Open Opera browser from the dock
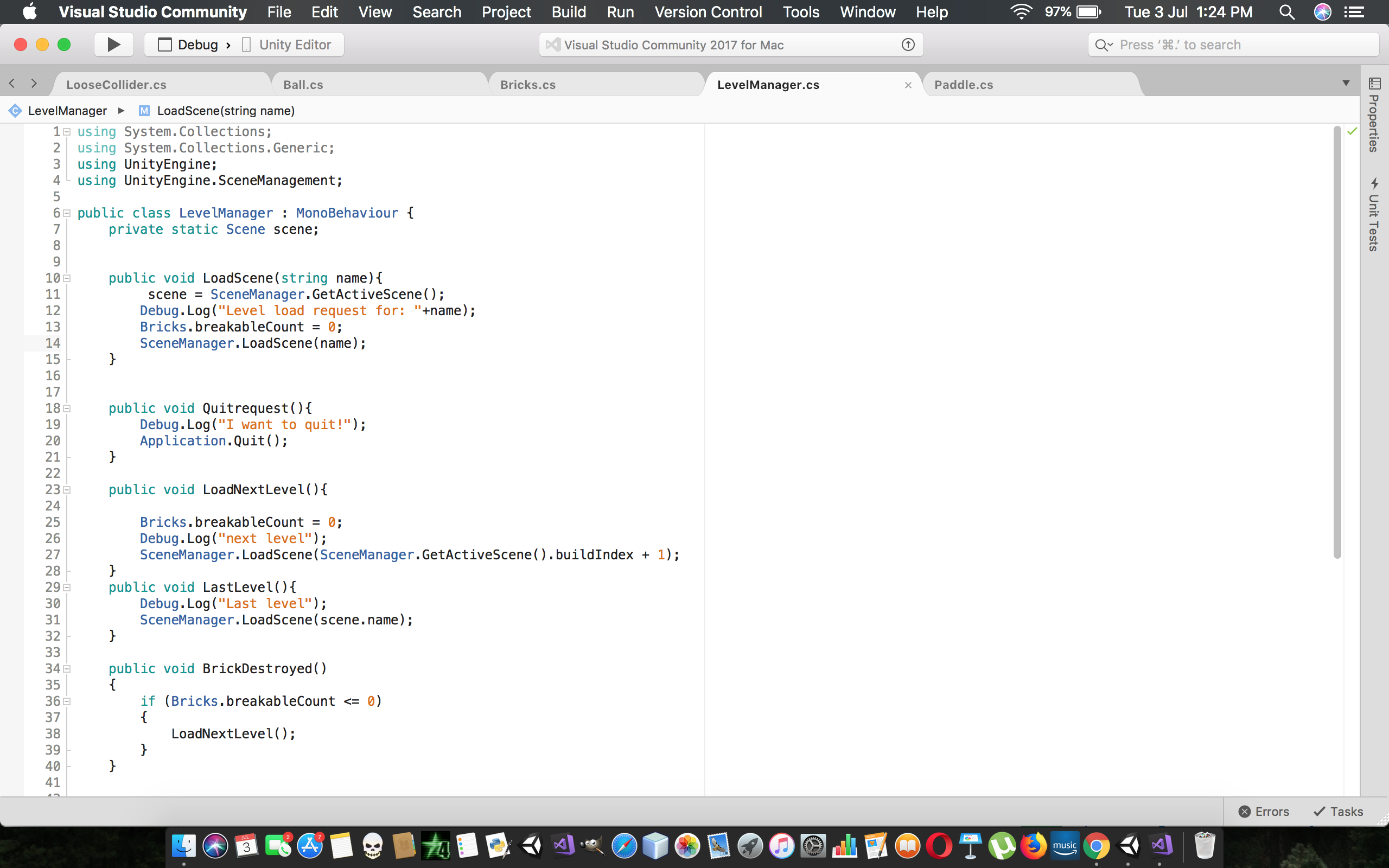Viewport: 1389px width, 868px height. (x=939, y=846)
